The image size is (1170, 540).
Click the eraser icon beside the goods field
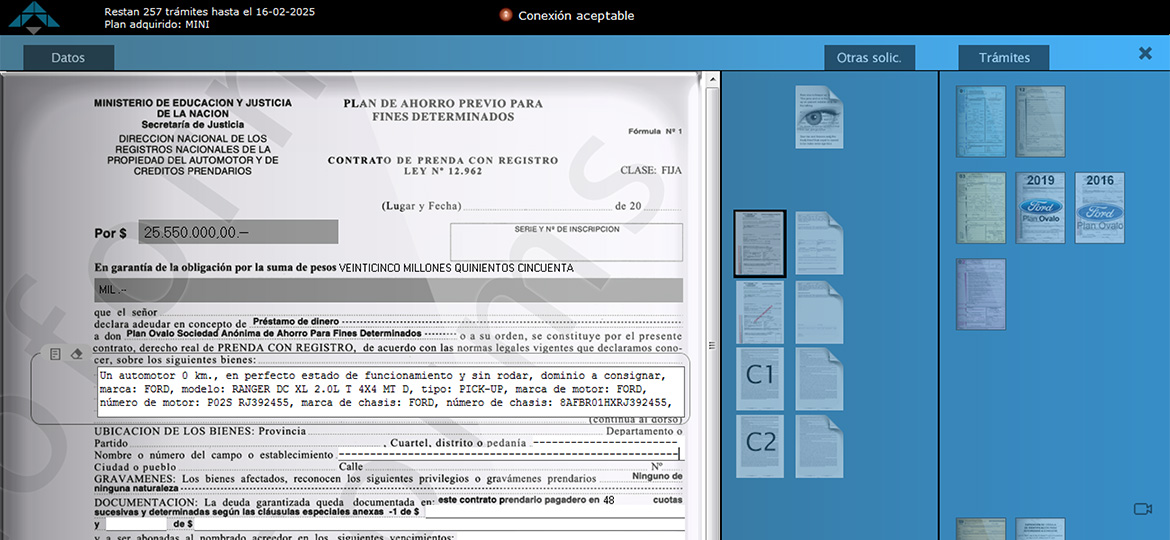[x=76, y=354]
